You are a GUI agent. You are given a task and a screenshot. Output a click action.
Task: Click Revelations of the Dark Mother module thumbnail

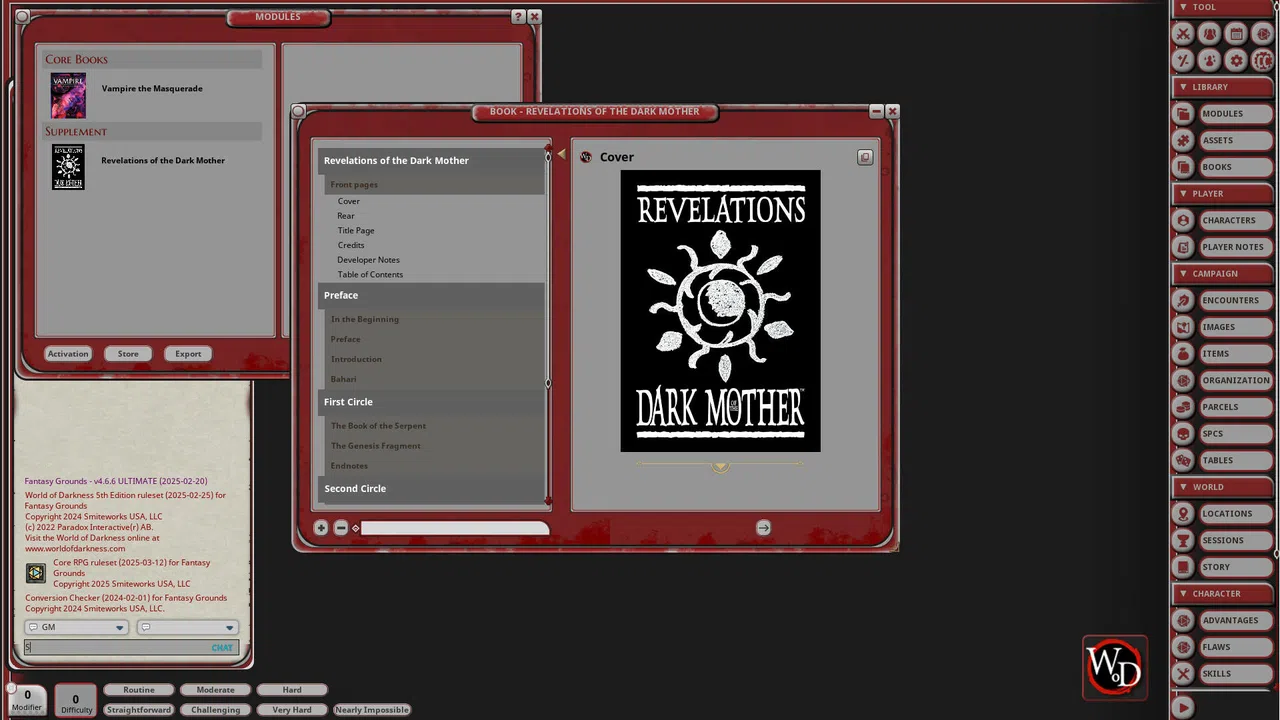(x=69, y=167)
